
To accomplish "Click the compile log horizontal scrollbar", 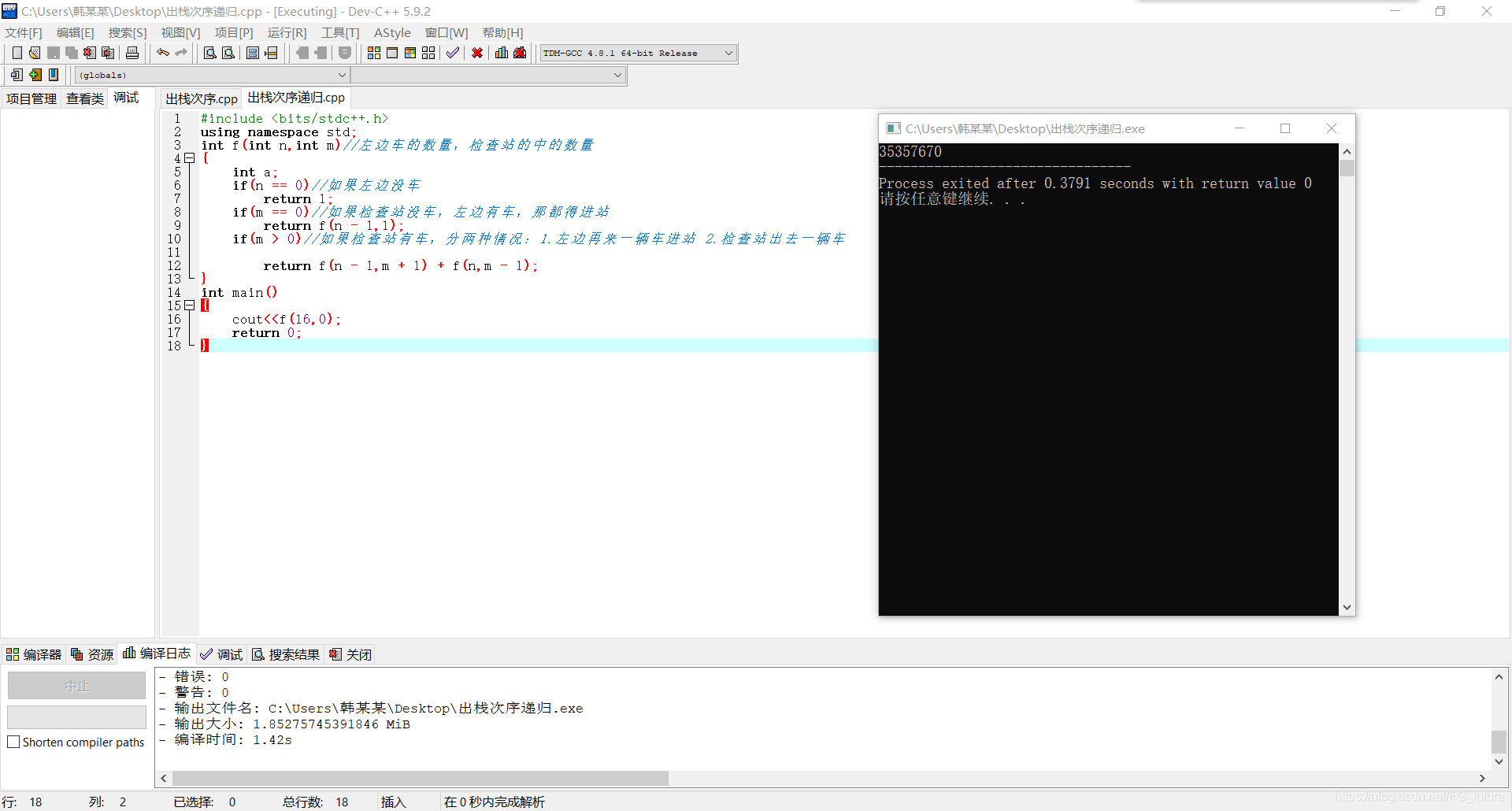I will [421, 778].
